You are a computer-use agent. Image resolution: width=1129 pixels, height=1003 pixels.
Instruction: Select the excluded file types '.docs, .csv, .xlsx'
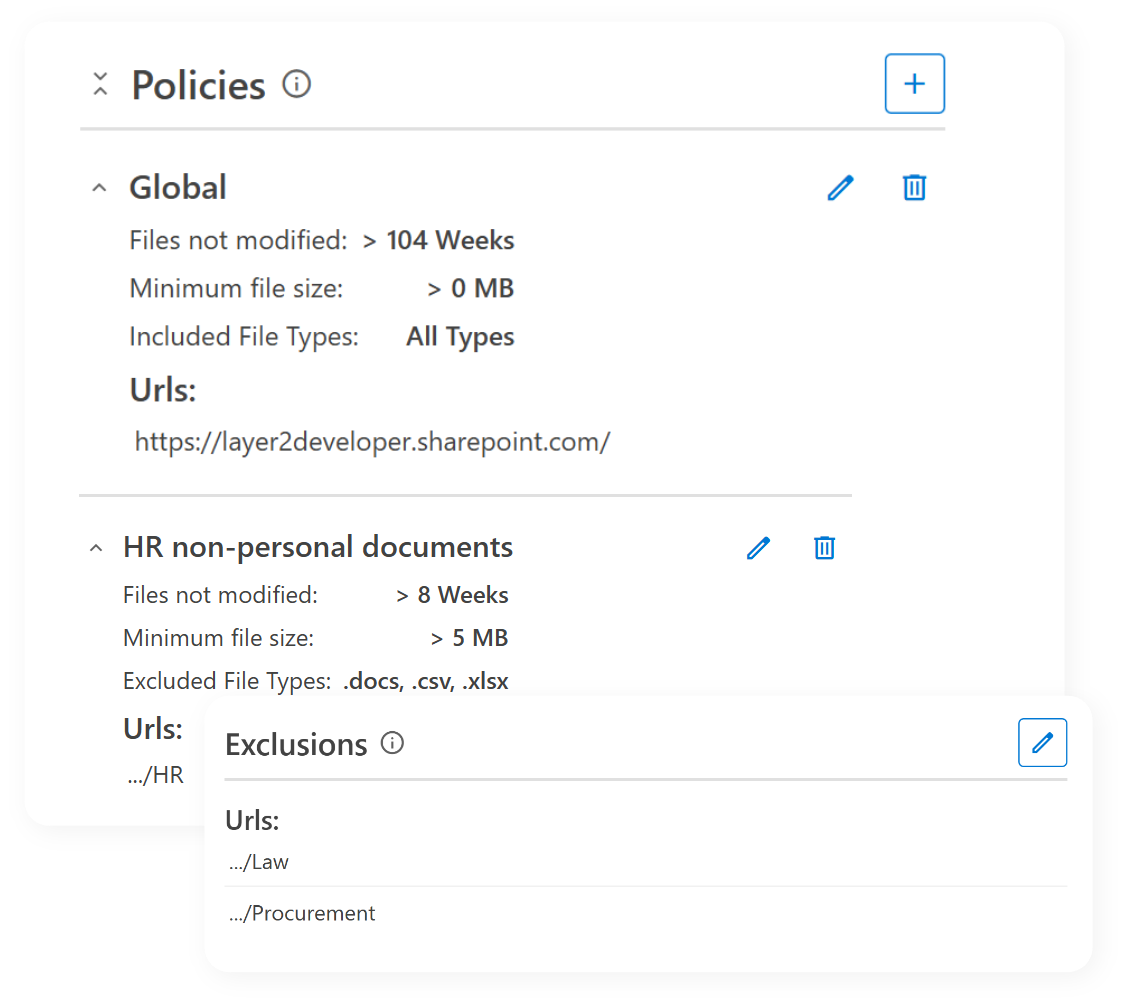pyautogui.click(x=426, y=680)
